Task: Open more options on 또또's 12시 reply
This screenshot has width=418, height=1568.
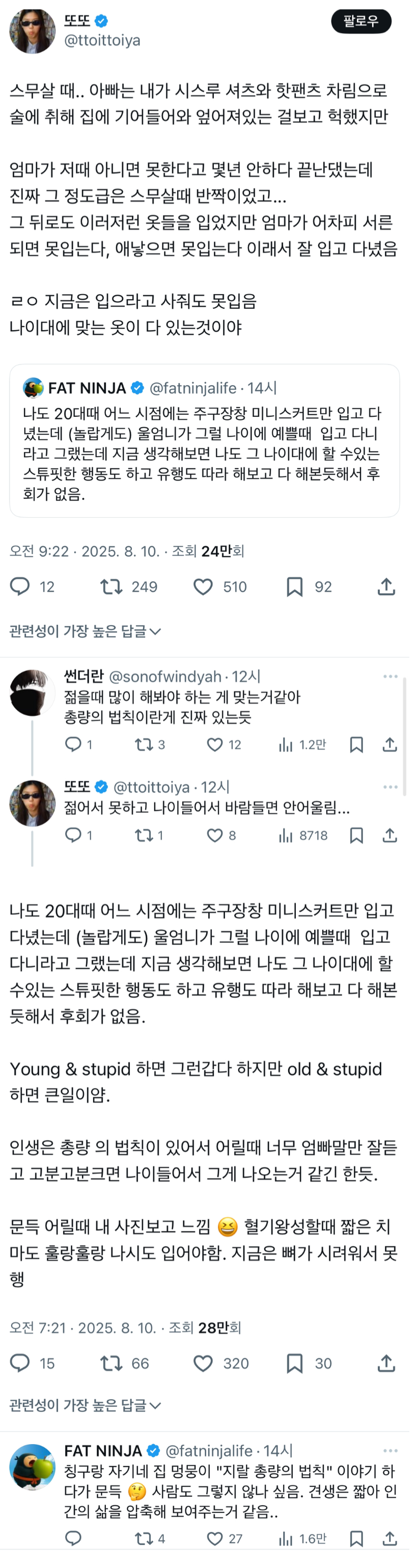Action: 390,787
